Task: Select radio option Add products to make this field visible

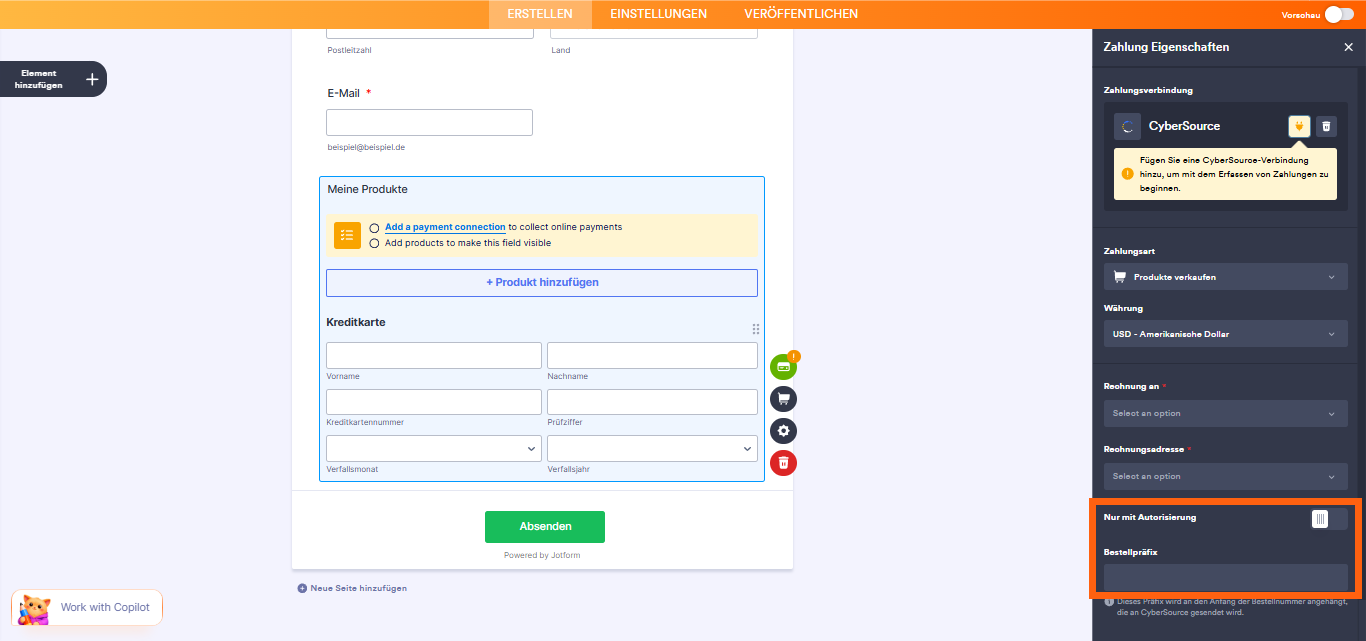Action: (x=373, y=242)
